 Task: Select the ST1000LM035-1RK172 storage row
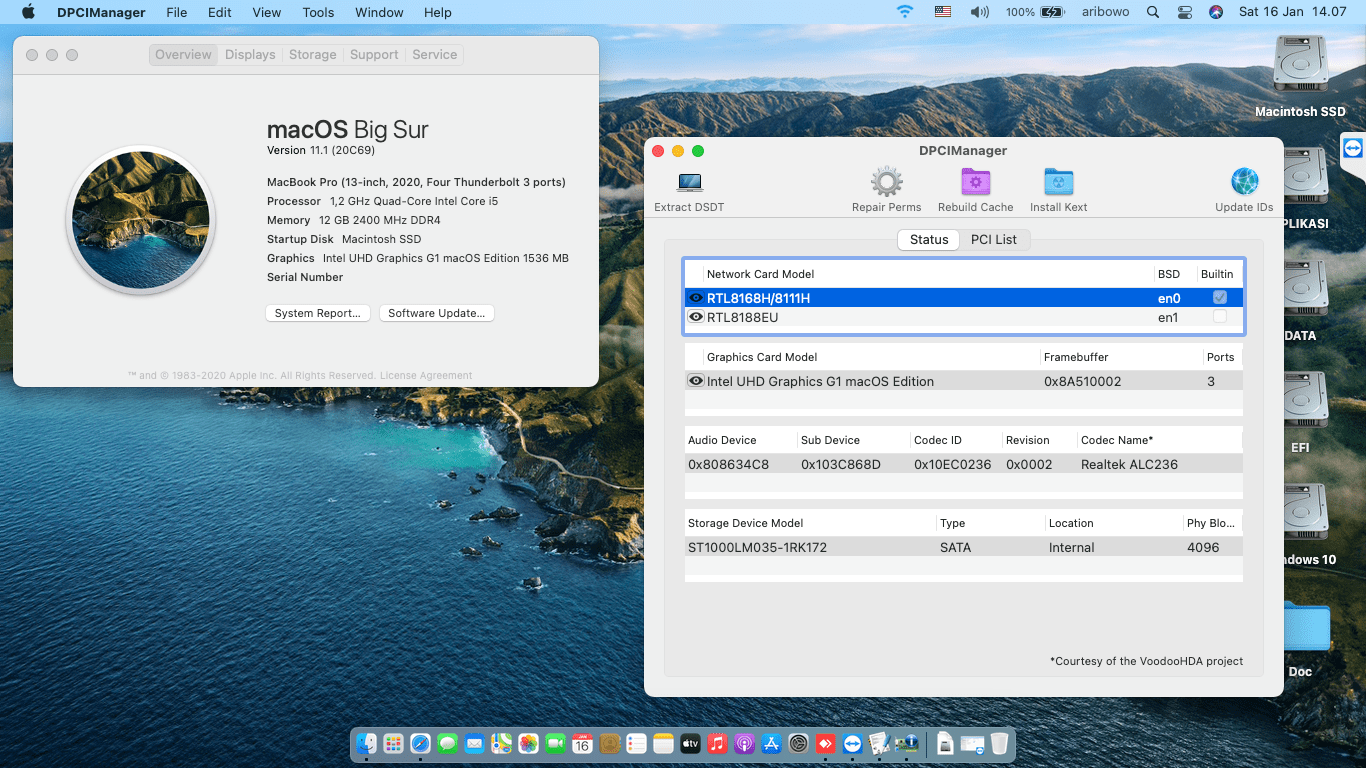pyautogui.click(x=964, y=547)
